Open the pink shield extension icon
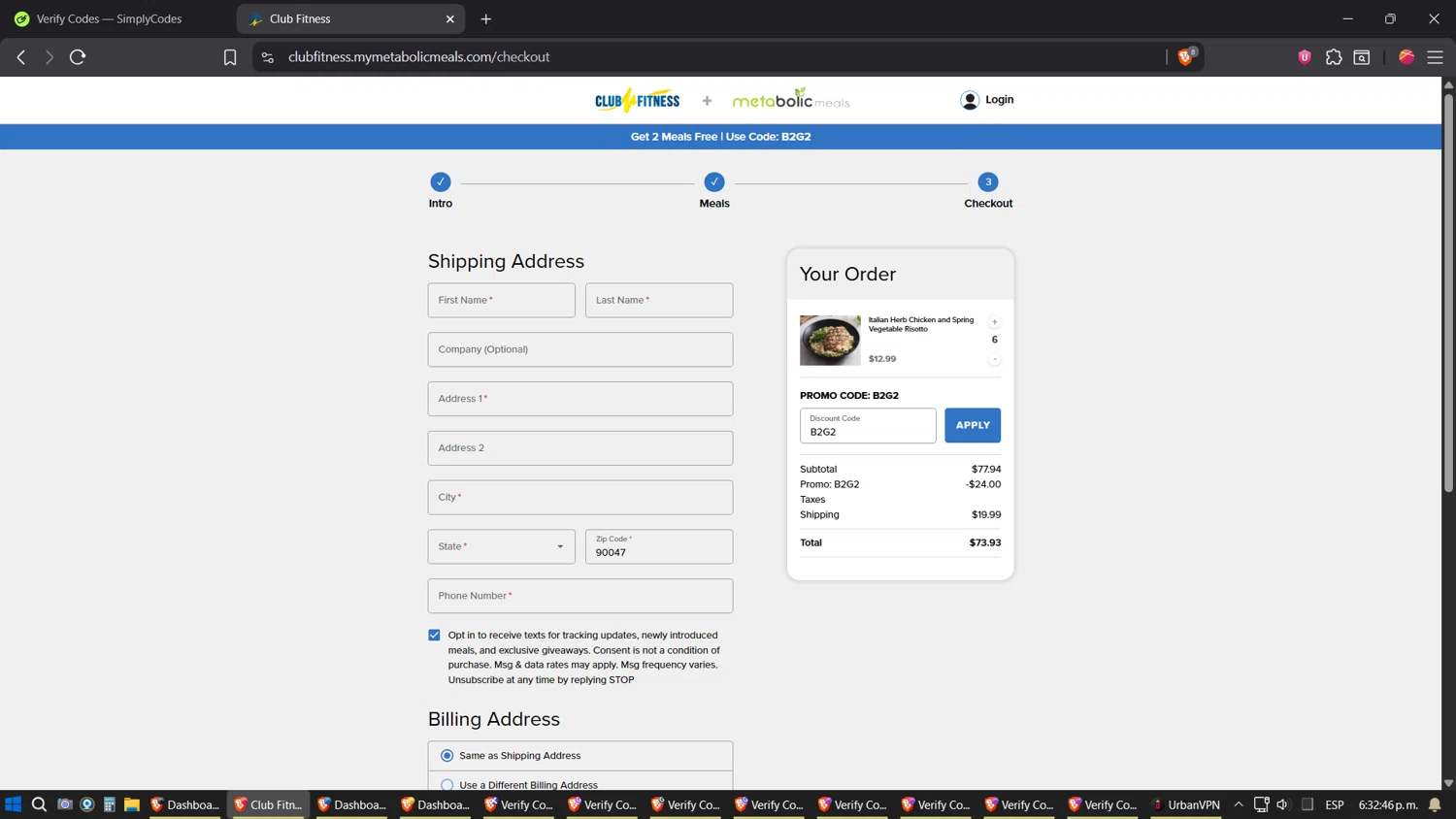 coord(1305,57)
